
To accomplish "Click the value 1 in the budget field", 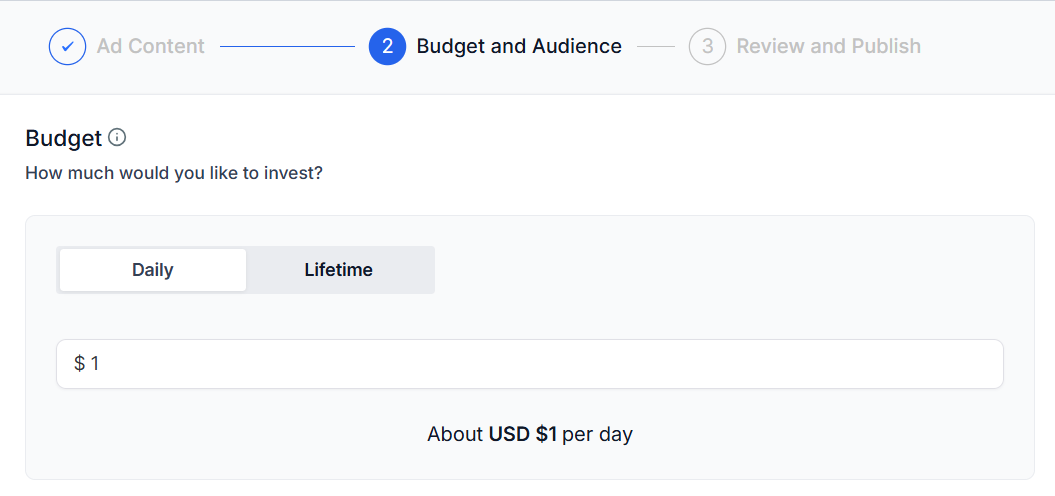I will [95, 364].
